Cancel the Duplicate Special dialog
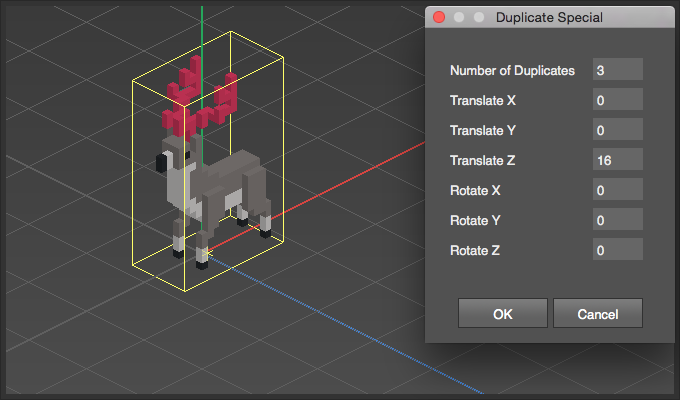Image resolution: width=680 pixels, height=400 pixels. [597, 313]
